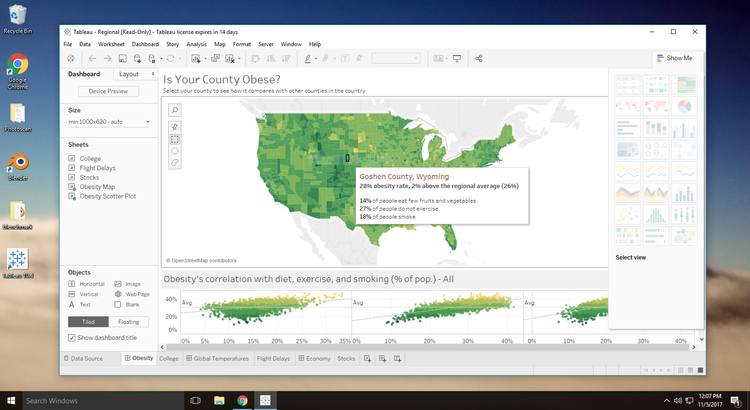750x410 pixels.
Task: Click the packed bubbles thumbnail in Show Me
Action: pos(684,236)
